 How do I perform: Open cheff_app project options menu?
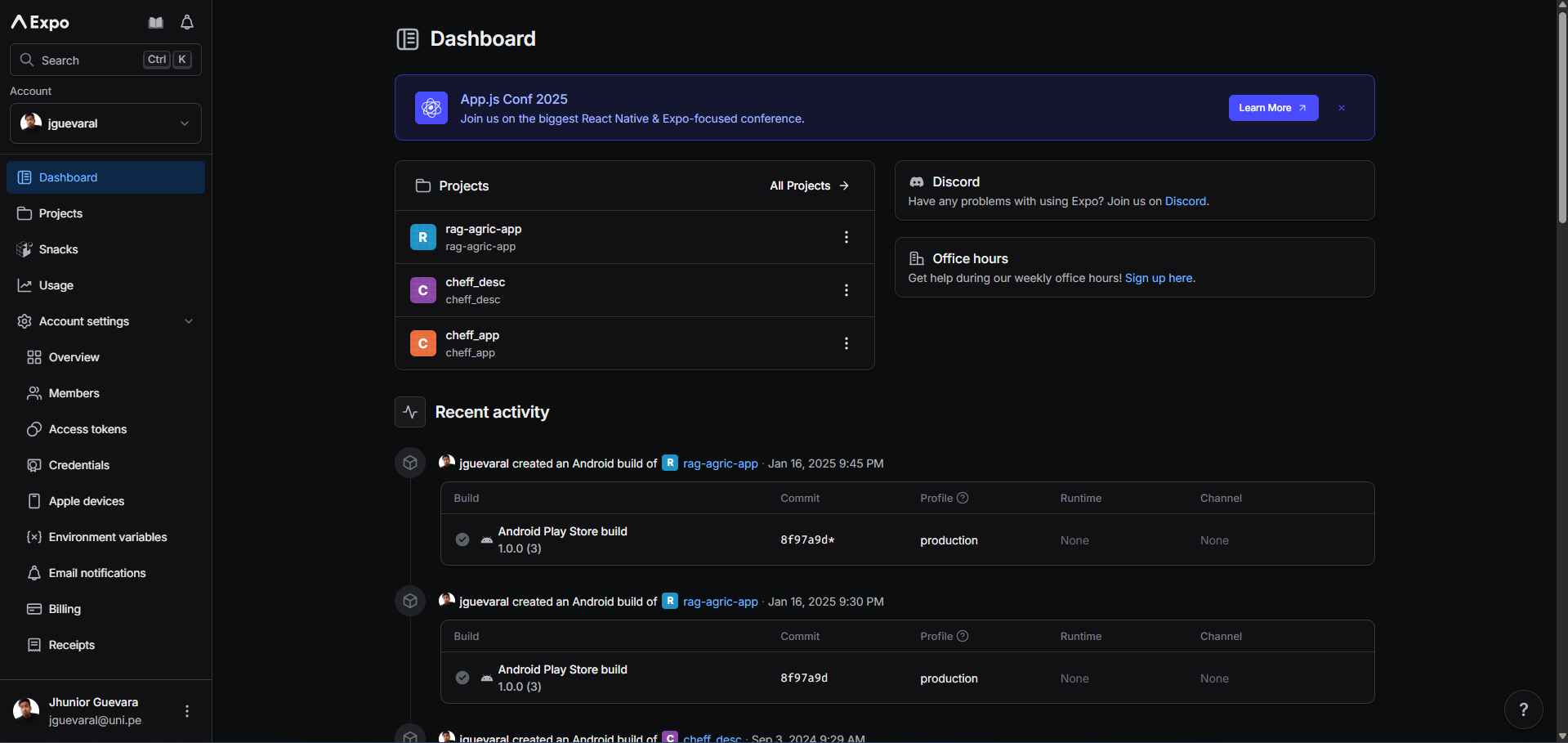tap(847, 343)
